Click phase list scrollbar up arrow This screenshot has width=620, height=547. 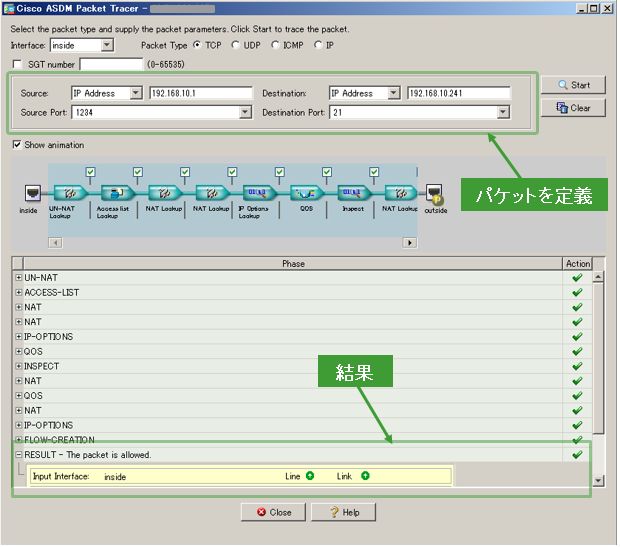click(599, 277)
